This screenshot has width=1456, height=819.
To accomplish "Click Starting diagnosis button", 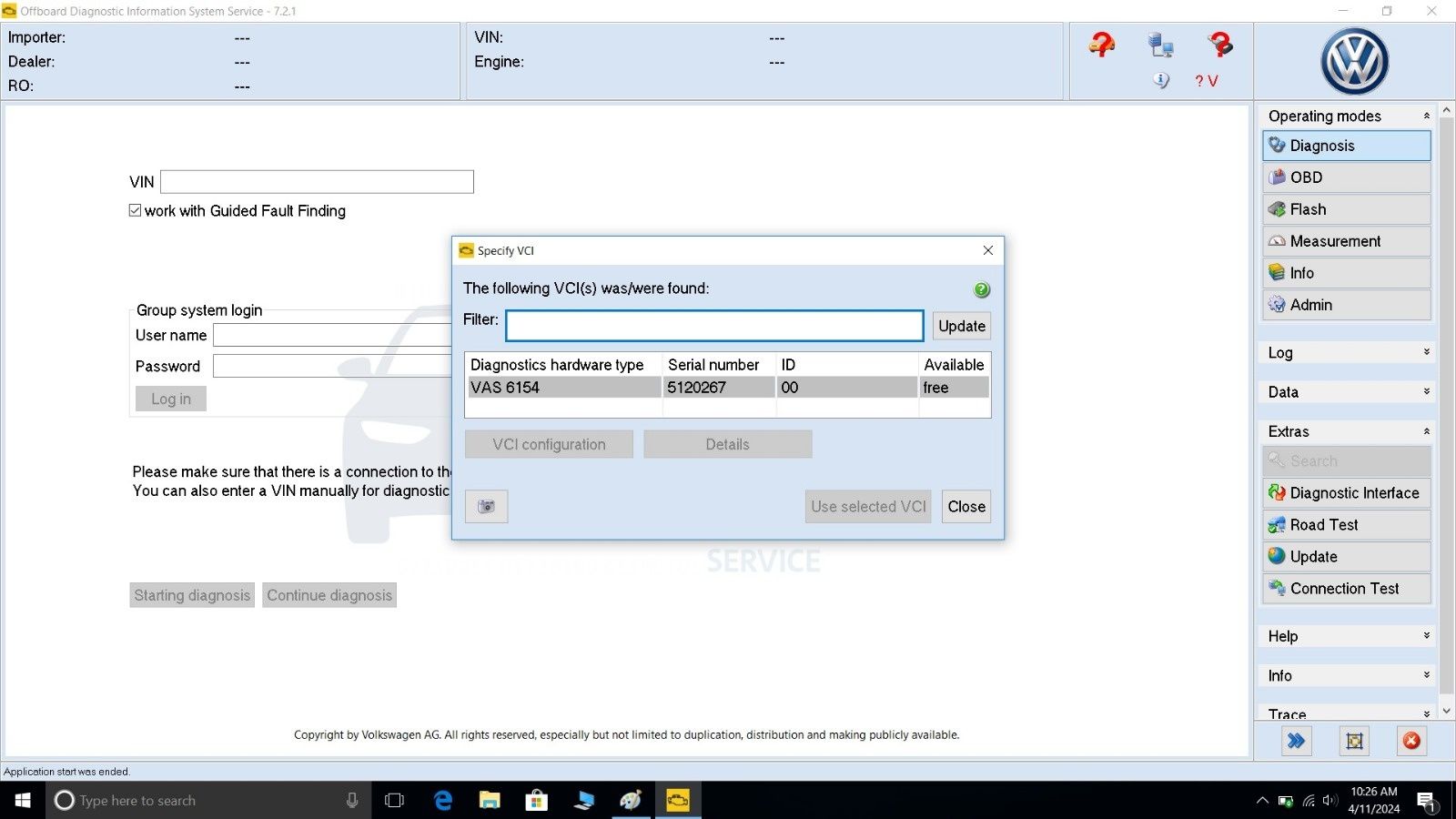I will pyautogui.click(x=192, y=595).
